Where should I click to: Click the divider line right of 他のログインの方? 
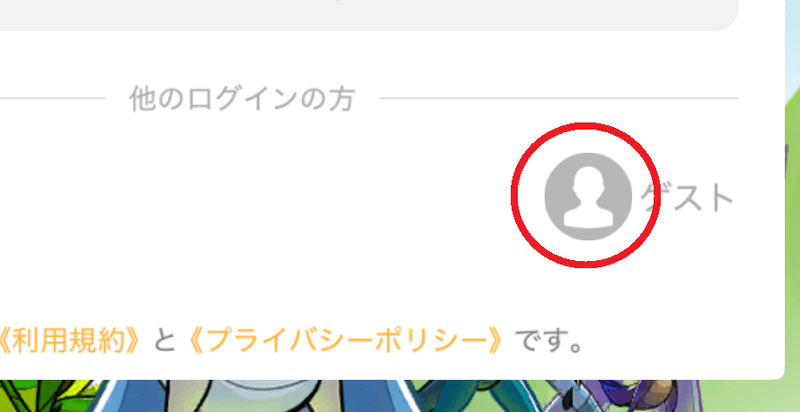559,98
